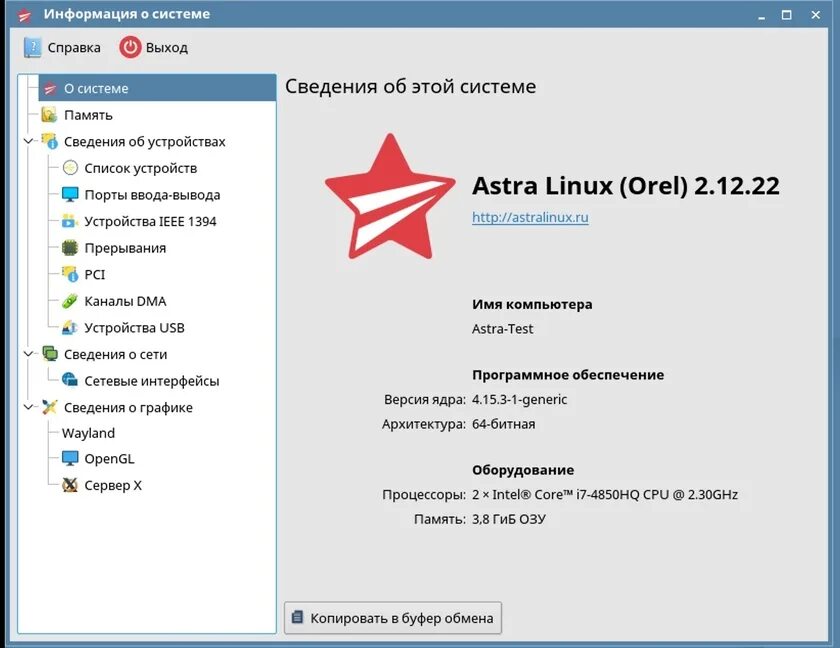Click the Сведения о сети monitors icon

pos(50,353)
